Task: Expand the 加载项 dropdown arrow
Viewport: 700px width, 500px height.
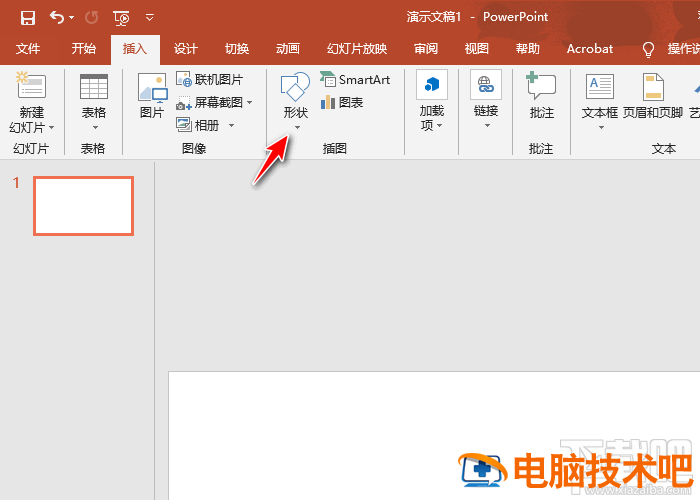Action: [440, 126]
